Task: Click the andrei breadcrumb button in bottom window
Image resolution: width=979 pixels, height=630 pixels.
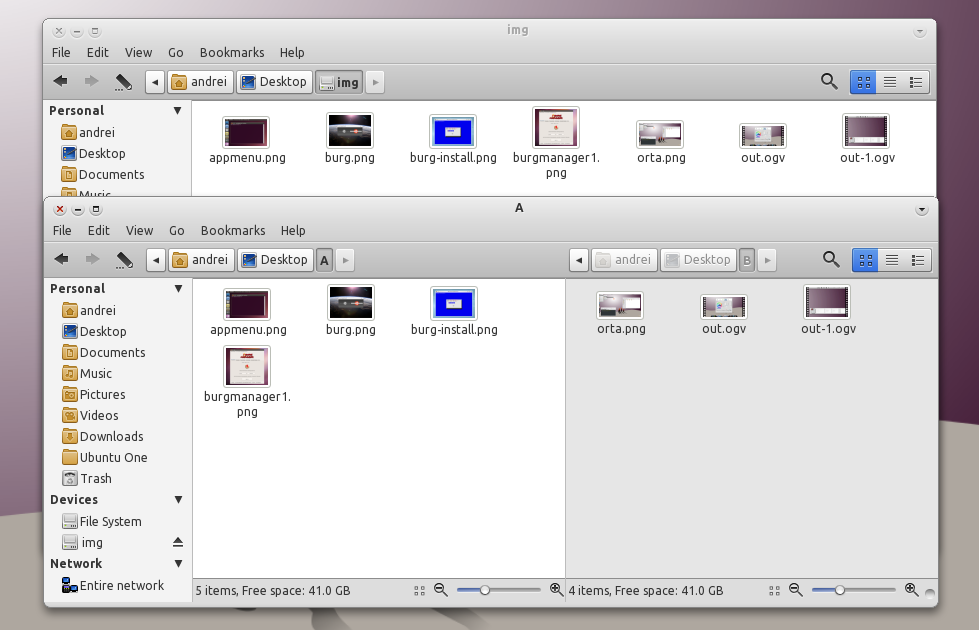Action: click(x=201, y=259)
